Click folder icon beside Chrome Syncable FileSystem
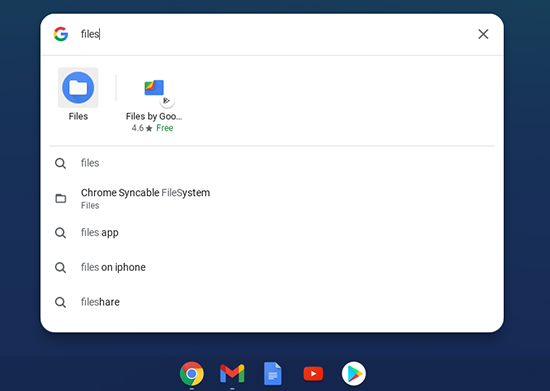Screen dimensions: 550x391 (x=61, y=198)
